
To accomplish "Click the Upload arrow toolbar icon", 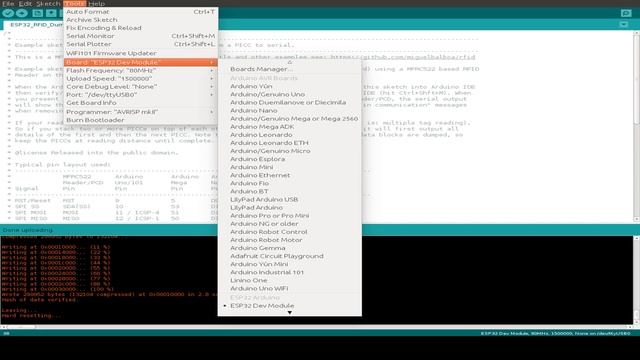I will point(22,13).
